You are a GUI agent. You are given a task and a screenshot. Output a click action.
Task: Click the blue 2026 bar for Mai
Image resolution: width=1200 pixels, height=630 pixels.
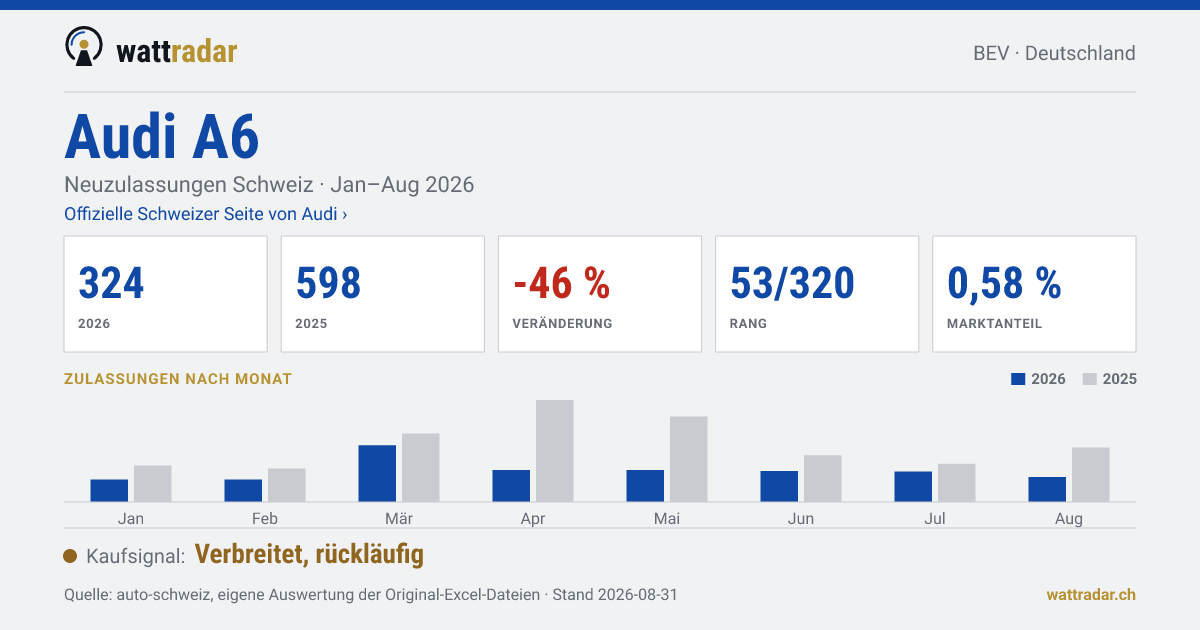pyautogui.click(x=645, y=485)
